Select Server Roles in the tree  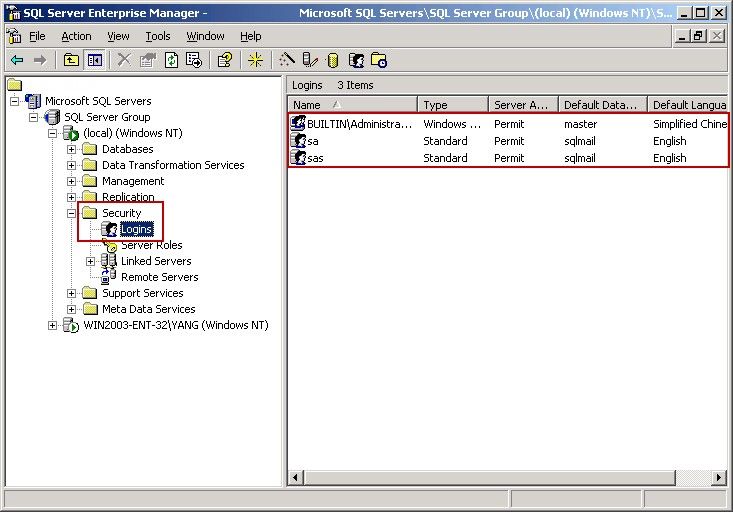151,245
